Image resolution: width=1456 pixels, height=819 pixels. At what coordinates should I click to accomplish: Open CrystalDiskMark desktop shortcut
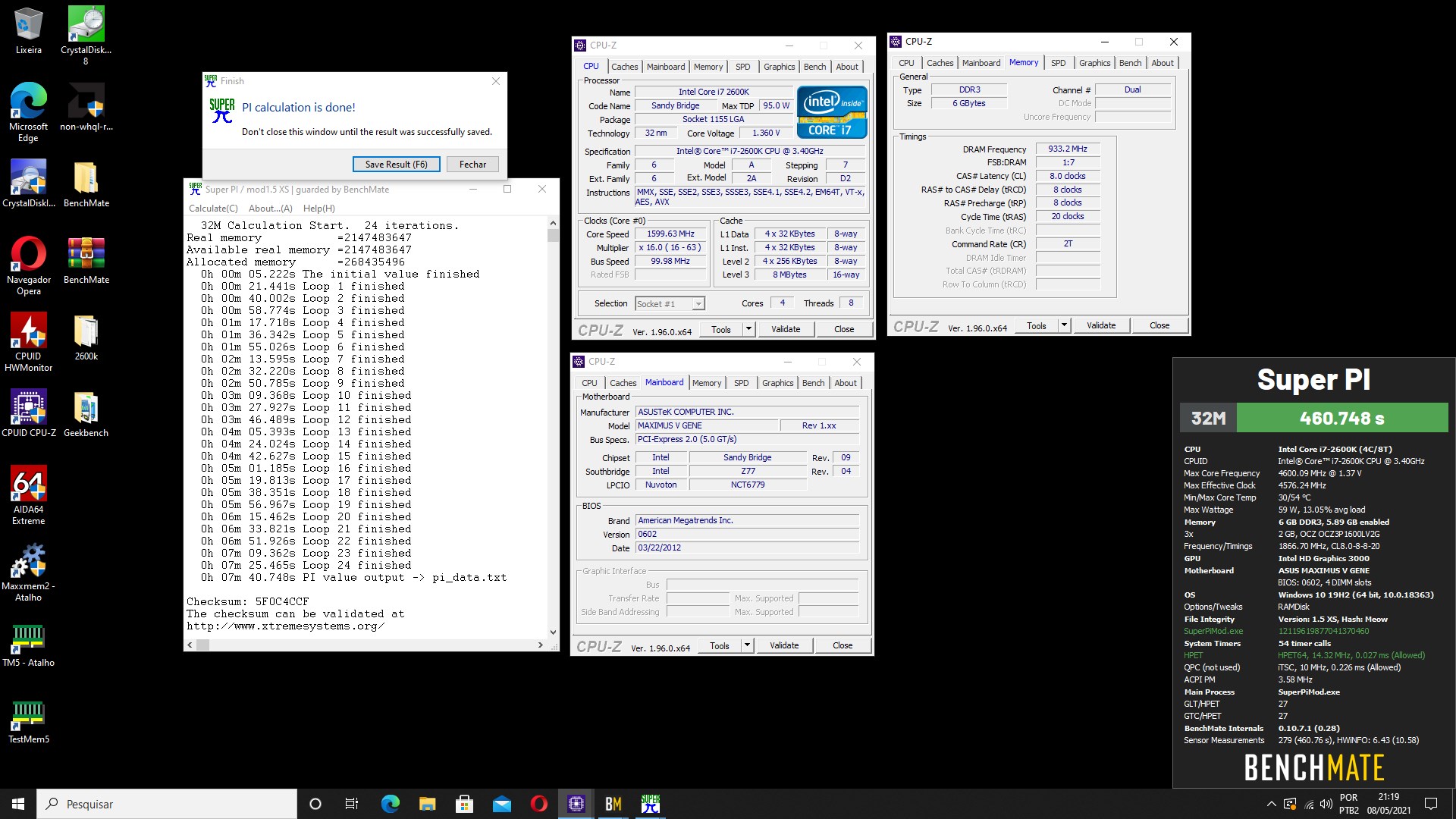coord(28,184)
